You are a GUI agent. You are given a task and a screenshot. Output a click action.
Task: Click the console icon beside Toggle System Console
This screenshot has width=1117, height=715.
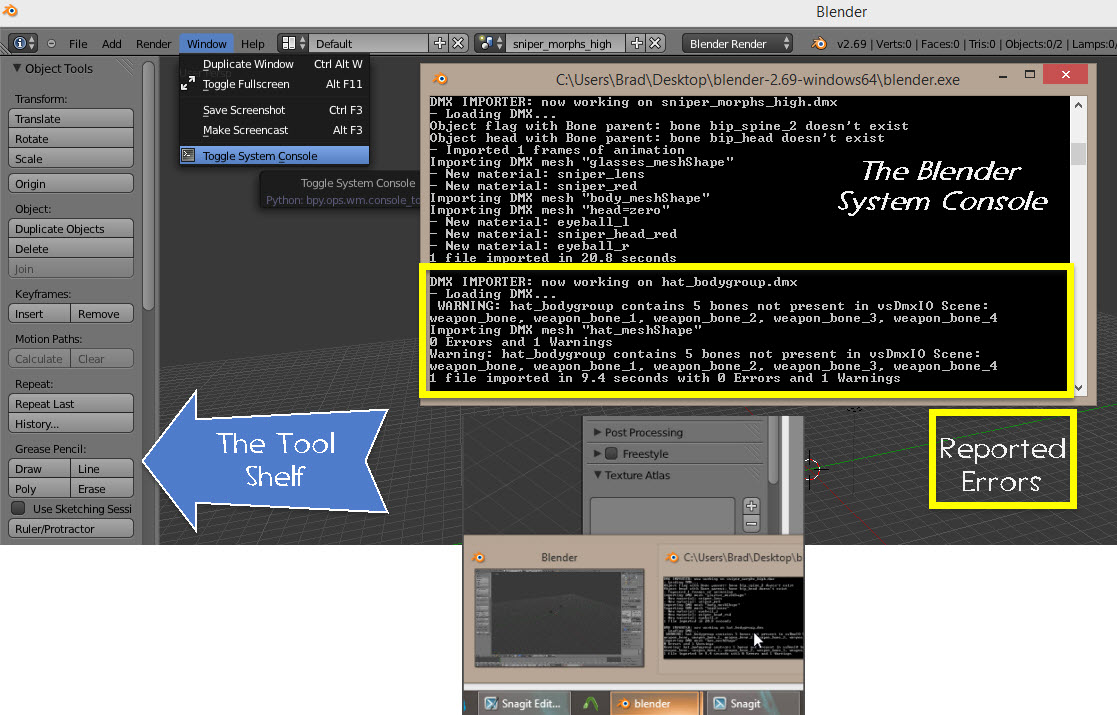(x=188, y=155)
